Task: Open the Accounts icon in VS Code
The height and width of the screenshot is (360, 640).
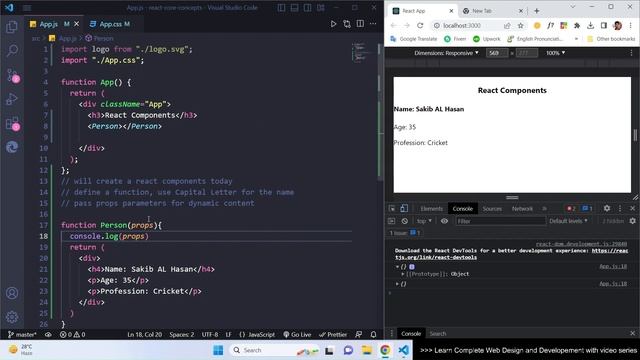Action: 12,293
